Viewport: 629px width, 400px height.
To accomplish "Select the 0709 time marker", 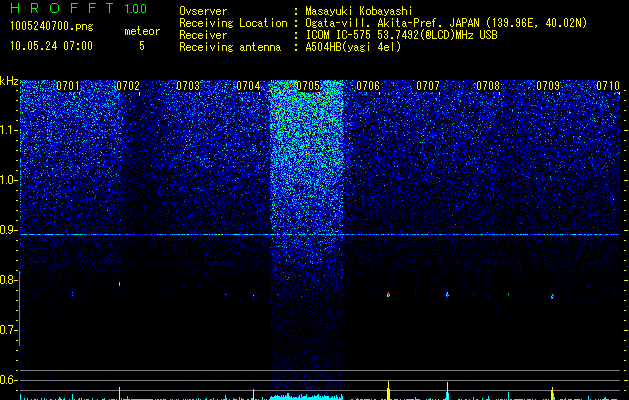I will pos(548,86).
